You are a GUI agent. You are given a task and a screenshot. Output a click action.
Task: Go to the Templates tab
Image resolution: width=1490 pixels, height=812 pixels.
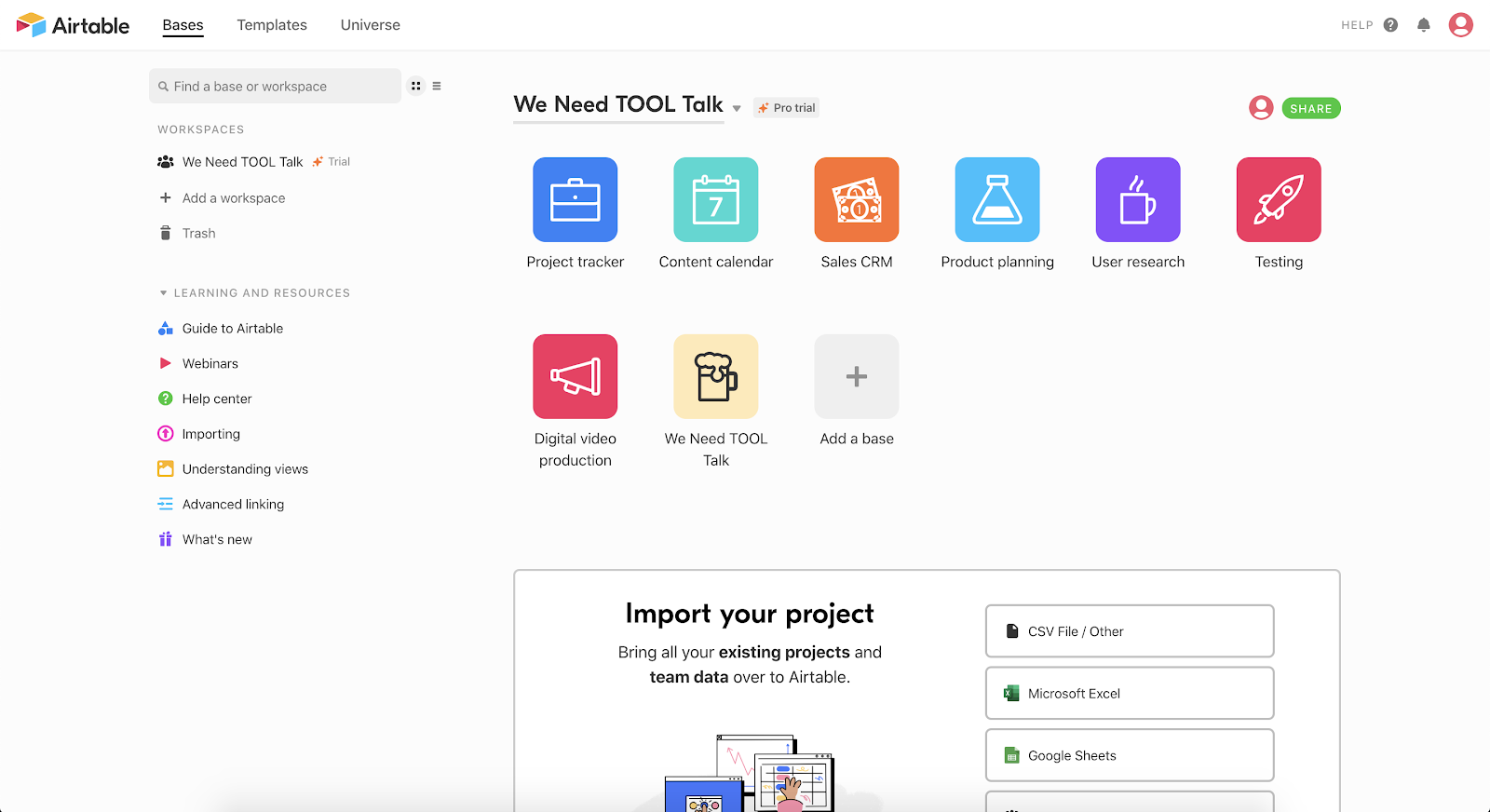pos(272,25)
